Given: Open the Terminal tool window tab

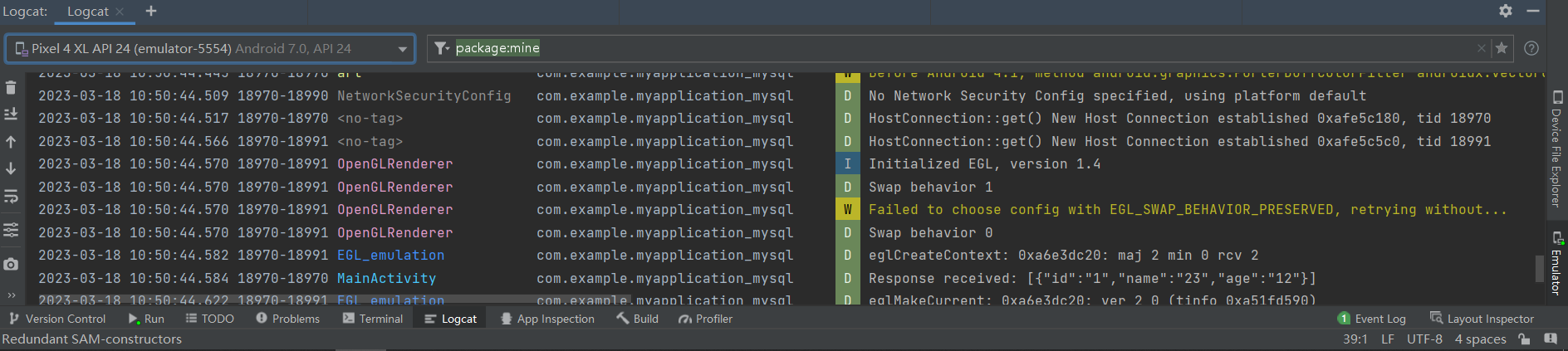Looking at the screenshot, I should (x=372, y=319).
